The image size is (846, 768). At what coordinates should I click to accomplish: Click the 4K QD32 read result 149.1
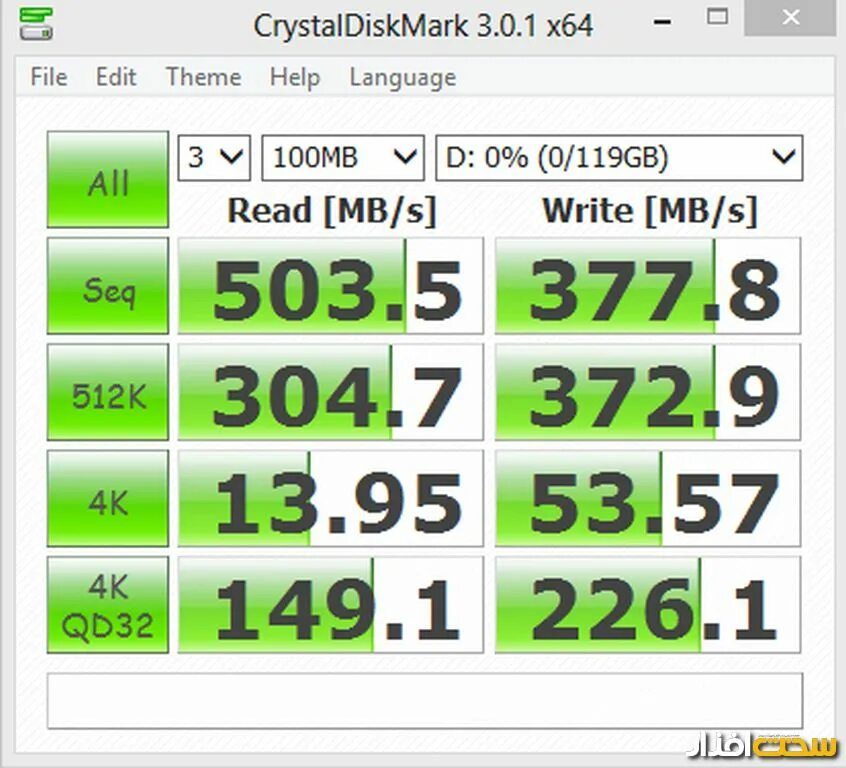click(331, 605)
